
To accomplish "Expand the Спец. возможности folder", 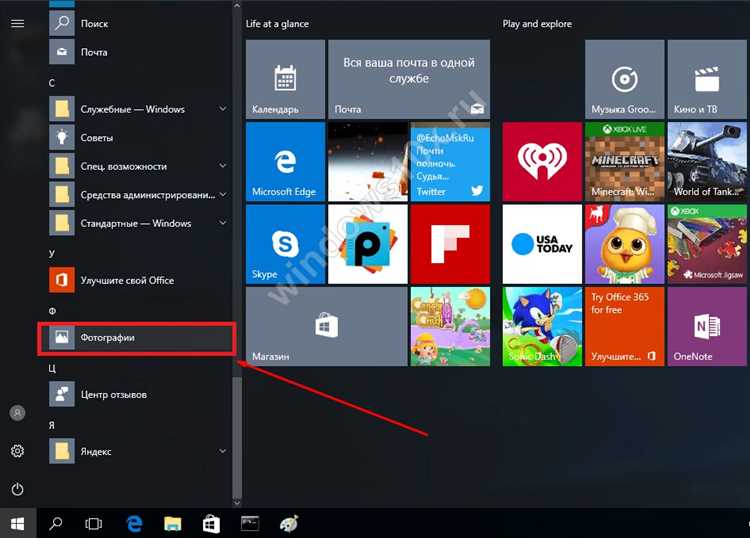I will tap(138, 166).
